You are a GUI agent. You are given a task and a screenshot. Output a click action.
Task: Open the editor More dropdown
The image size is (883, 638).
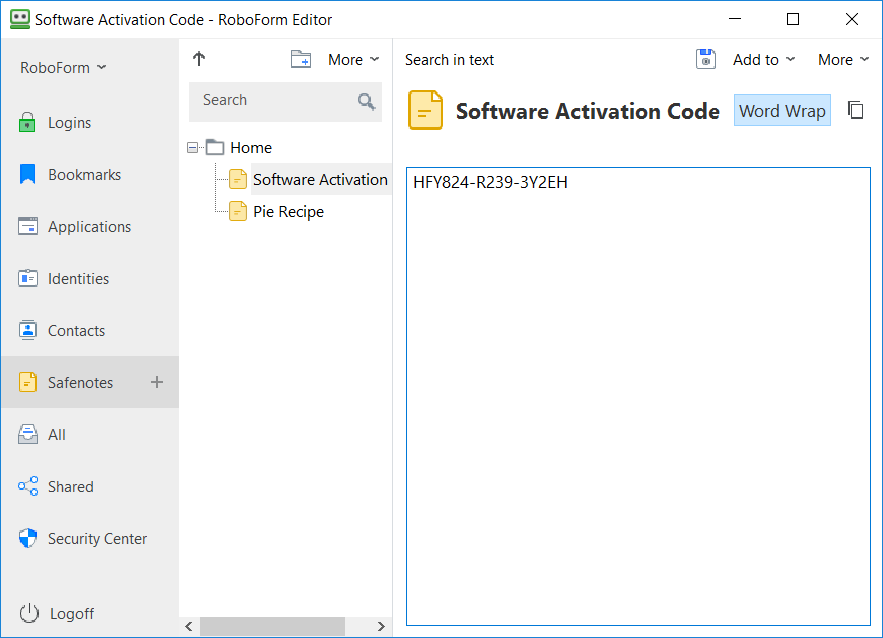point(844,60)
